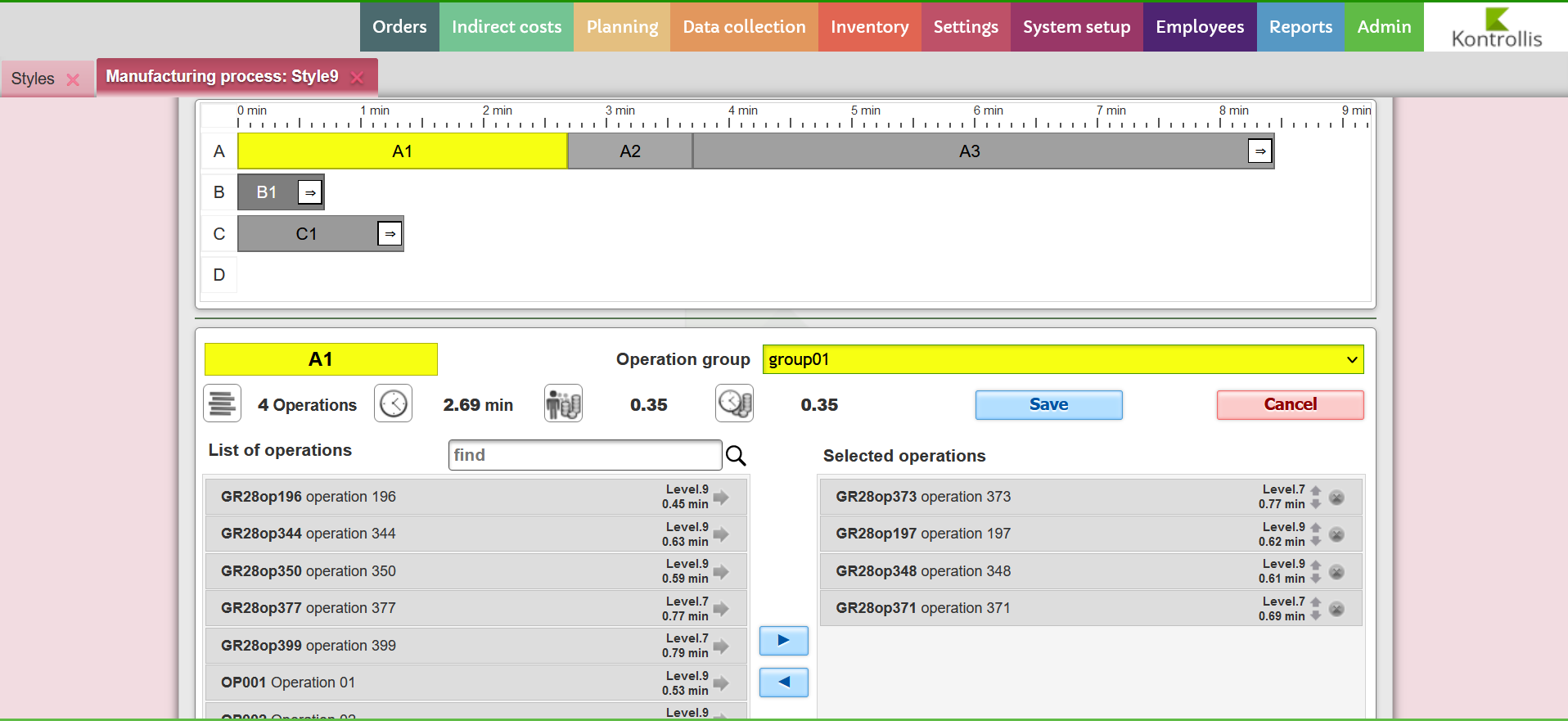Select selected row GR28op348 operation 348
The height and width of the screenshot is (721, 1568).
pos(1091,571)
